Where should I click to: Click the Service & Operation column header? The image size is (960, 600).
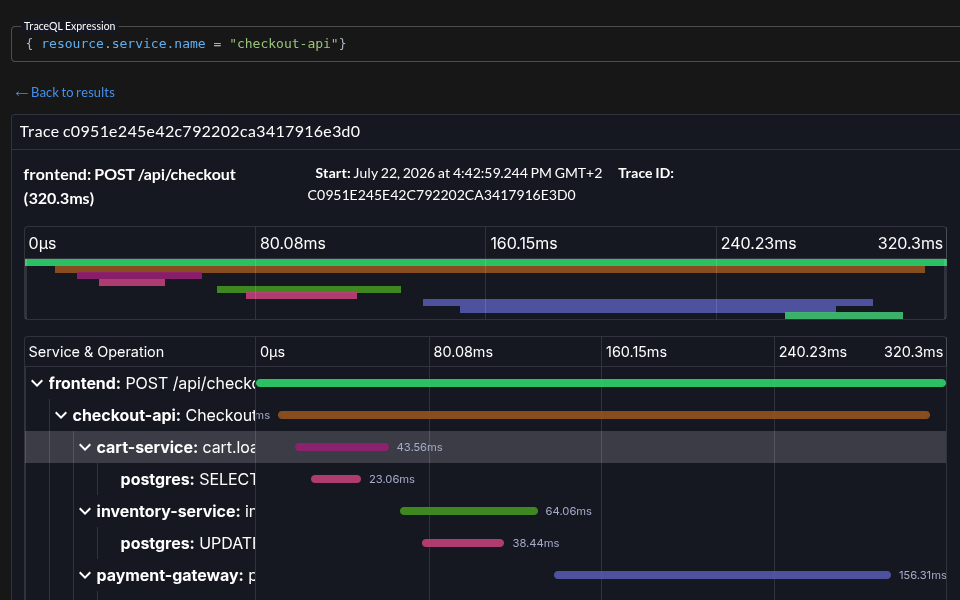(x=96, y=352)
